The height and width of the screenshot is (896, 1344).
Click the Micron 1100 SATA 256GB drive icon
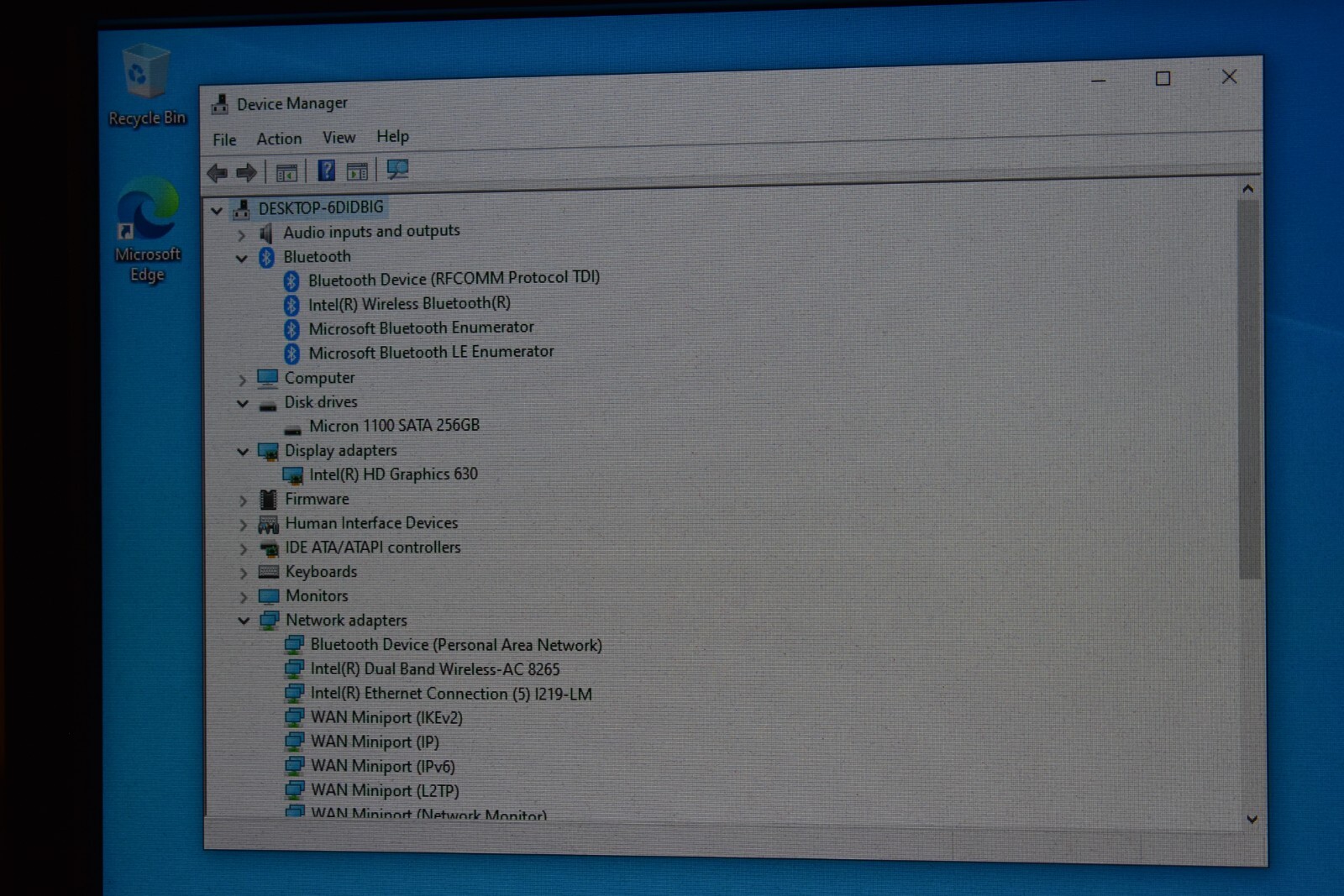coord(292,428)
